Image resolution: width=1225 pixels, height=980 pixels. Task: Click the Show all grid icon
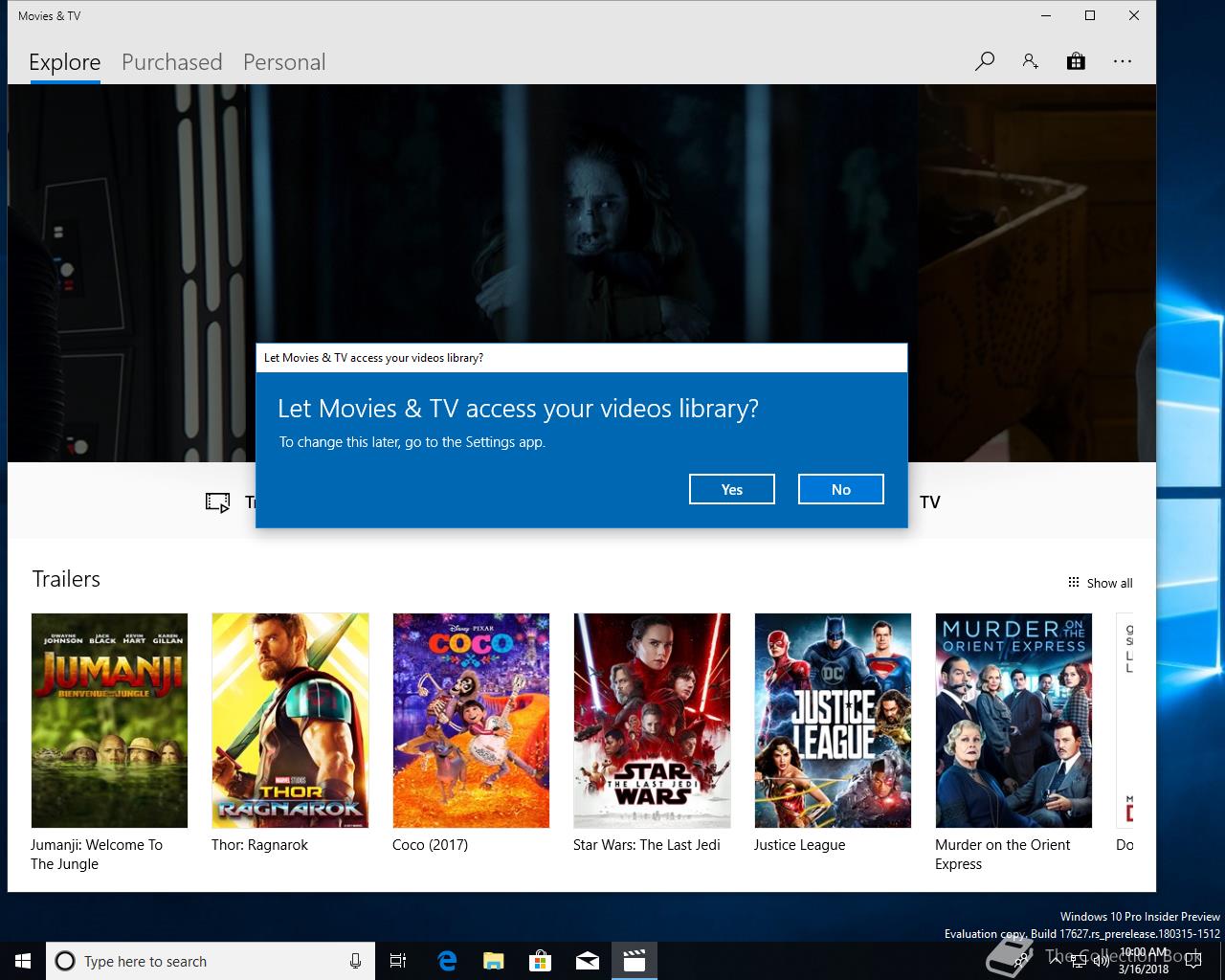pyautogui.click(x=1073, y=583)
